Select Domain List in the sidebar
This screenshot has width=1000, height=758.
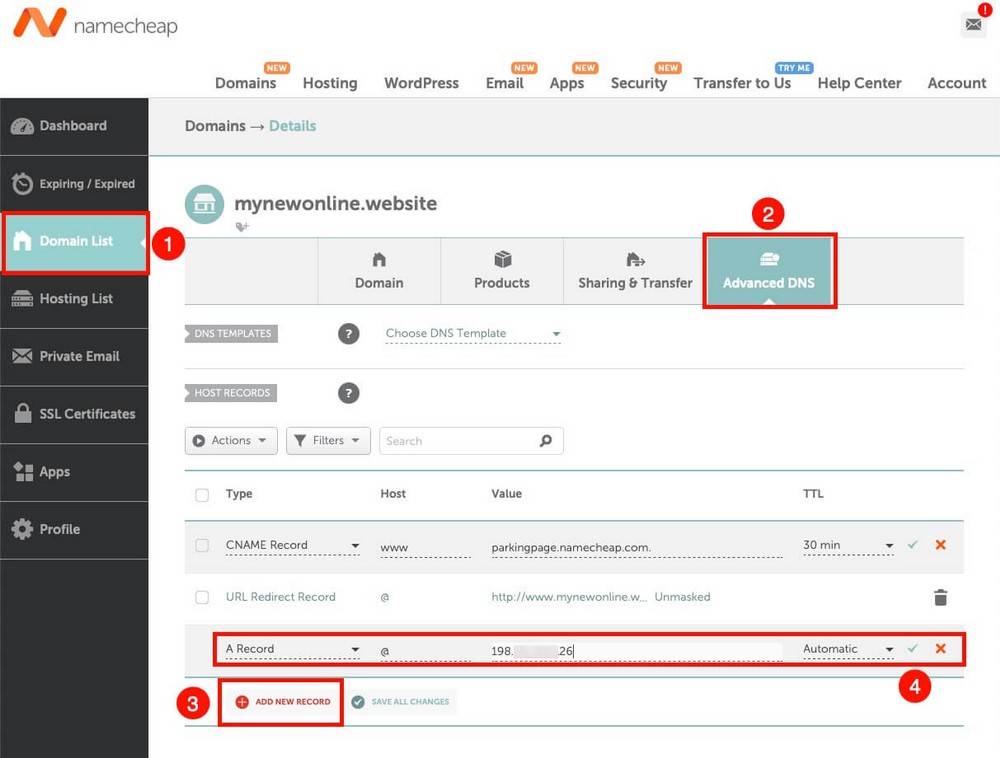click(74, 241)
